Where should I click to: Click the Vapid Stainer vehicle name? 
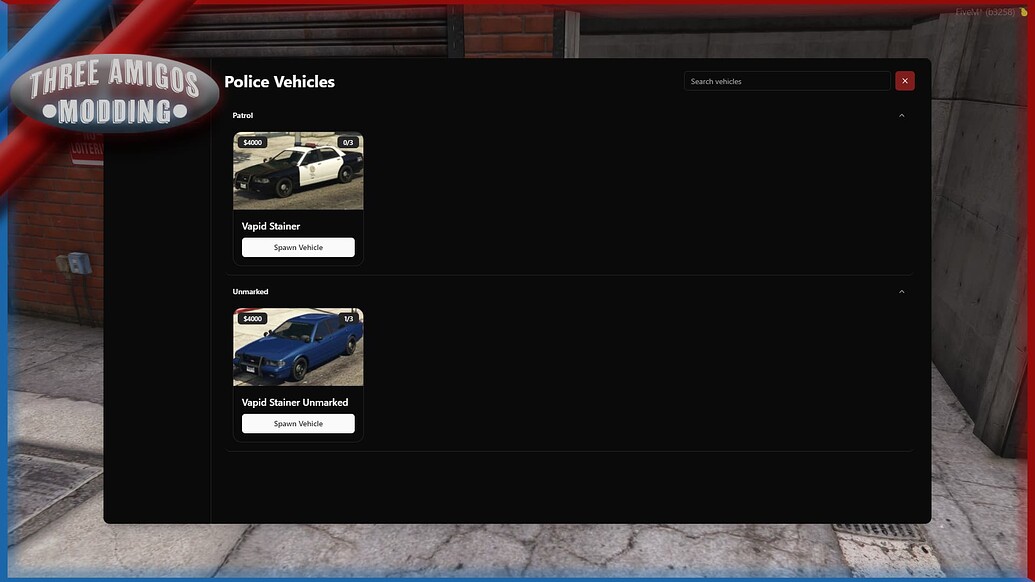270,225
